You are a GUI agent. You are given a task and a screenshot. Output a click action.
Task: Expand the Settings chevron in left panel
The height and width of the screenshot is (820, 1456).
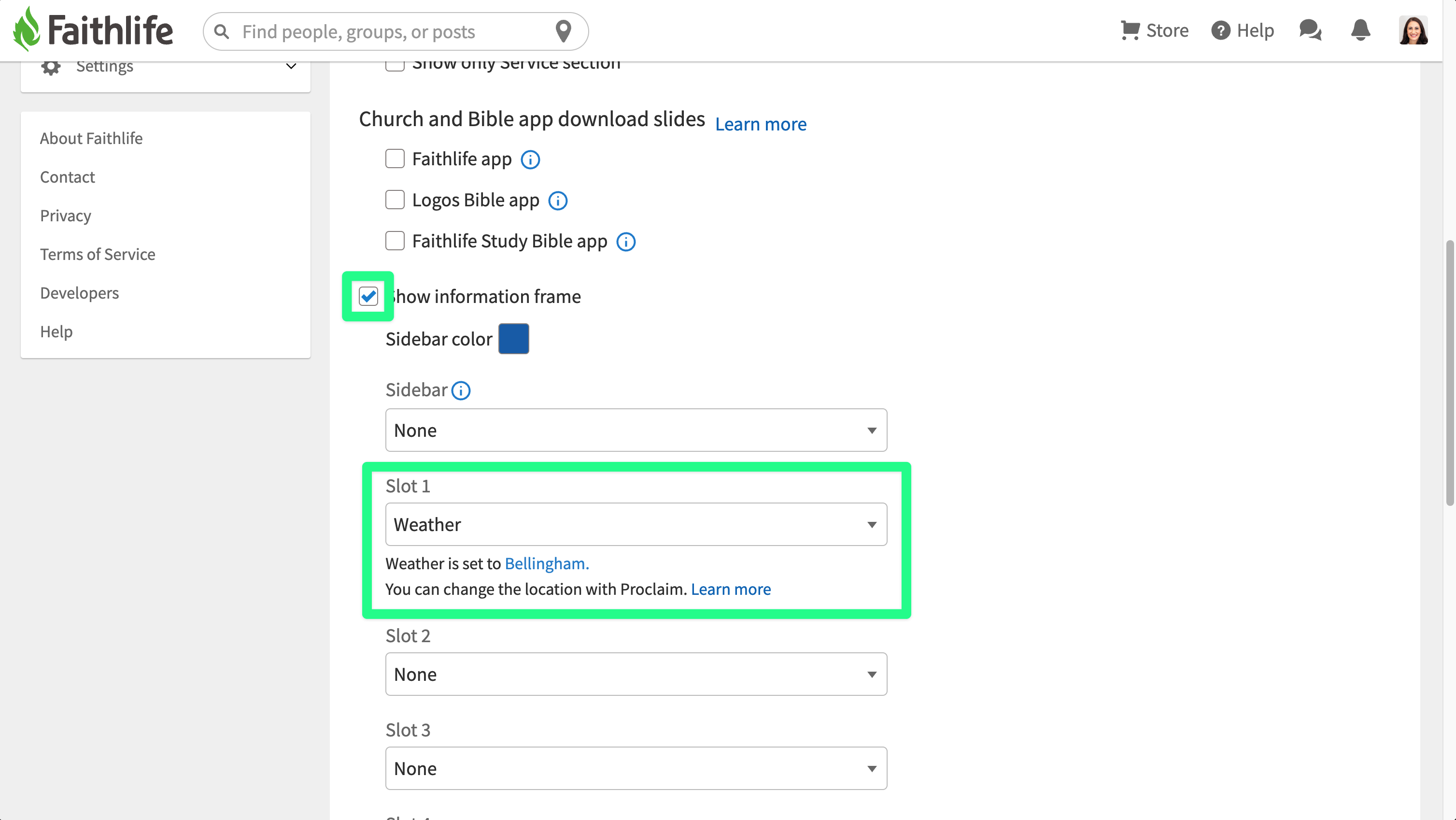tap(291, 66)
